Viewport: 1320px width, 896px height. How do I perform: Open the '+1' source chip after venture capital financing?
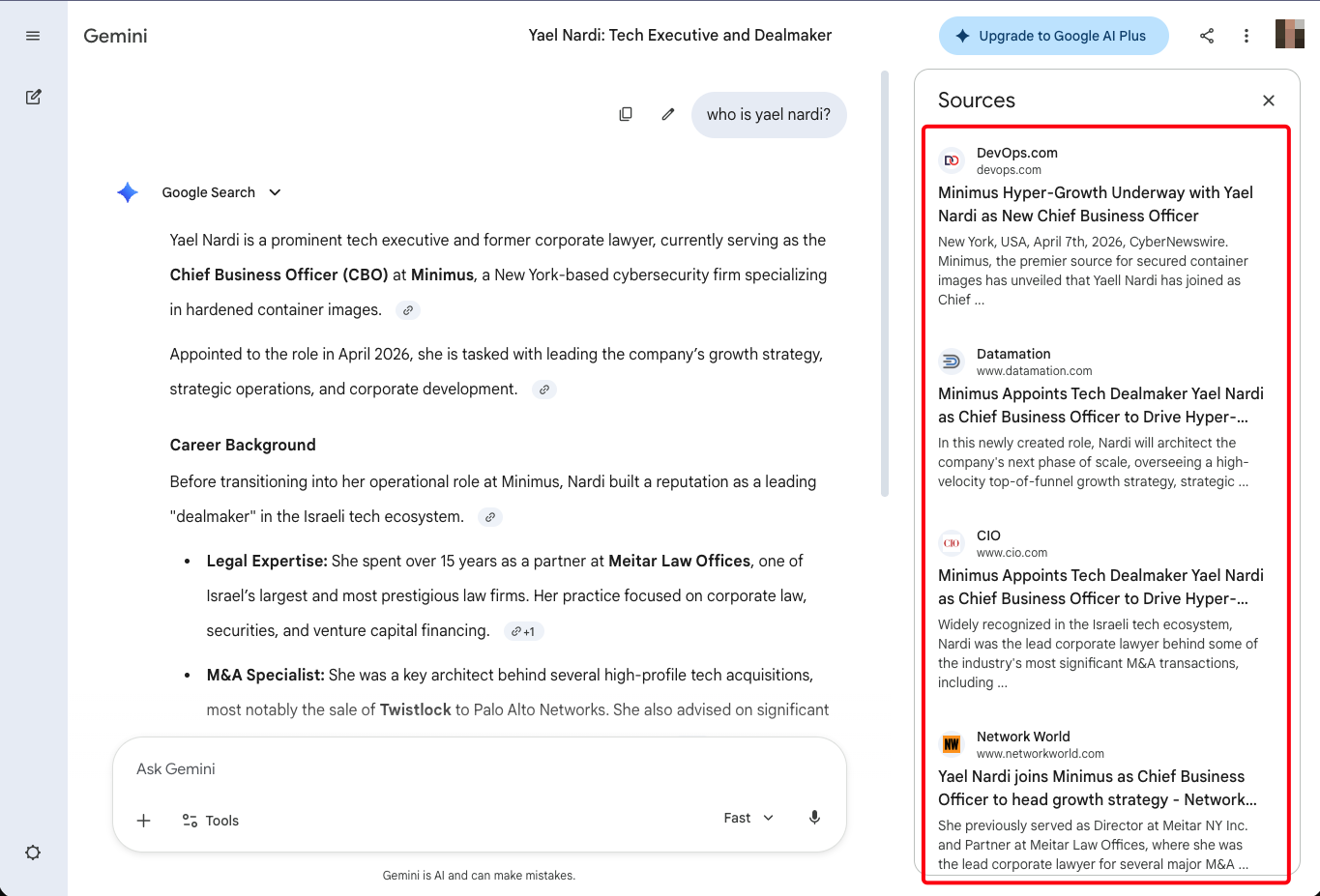(x=523, y=631)
